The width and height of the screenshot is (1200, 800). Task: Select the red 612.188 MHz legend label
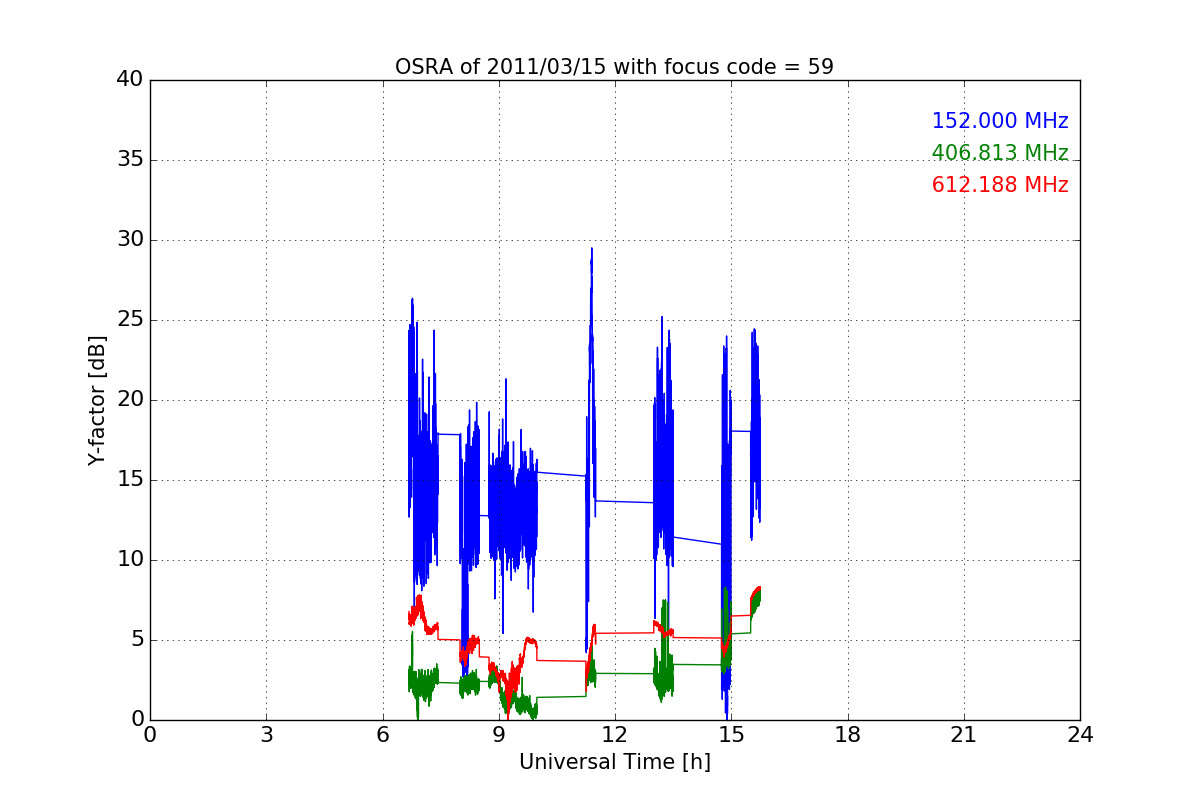1000,185
